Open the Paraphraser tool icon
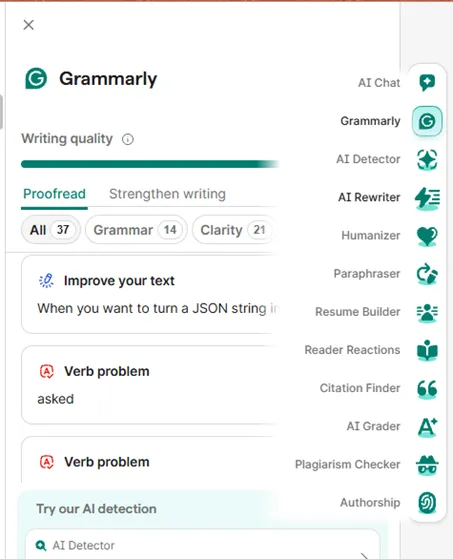This screenshot has height=559, width=453. tap(427, 274)
